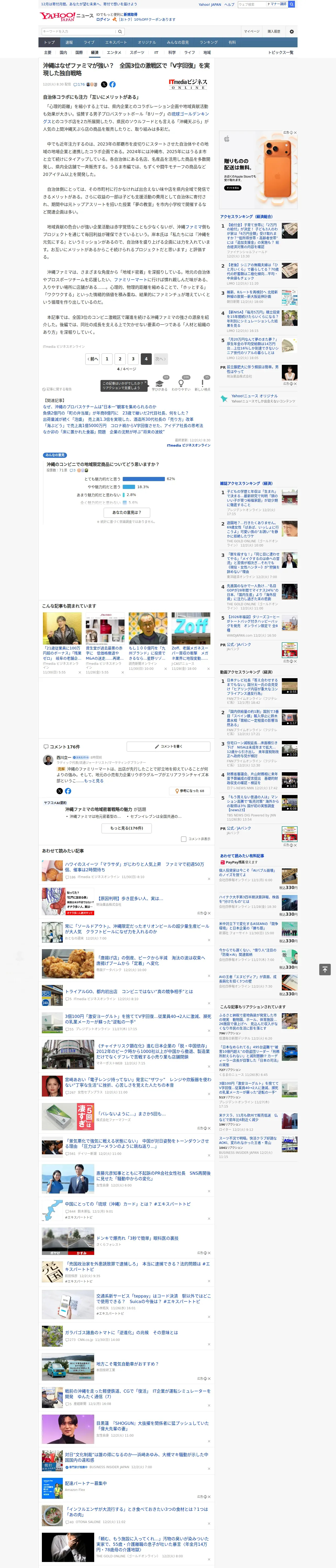
Task: Click the 新しい視点 exclamation reaction icon
Action: coord(203,383)
